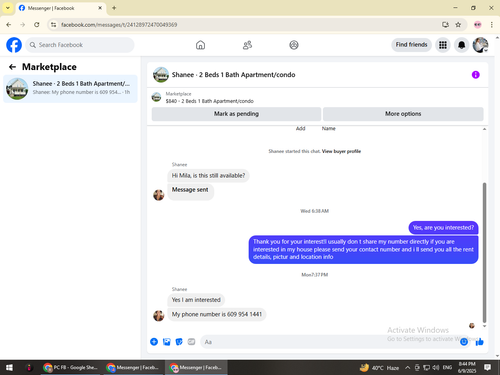Viewport: 500px width, 375px height.
Task: Click the URL address bar
Action: 247,25
